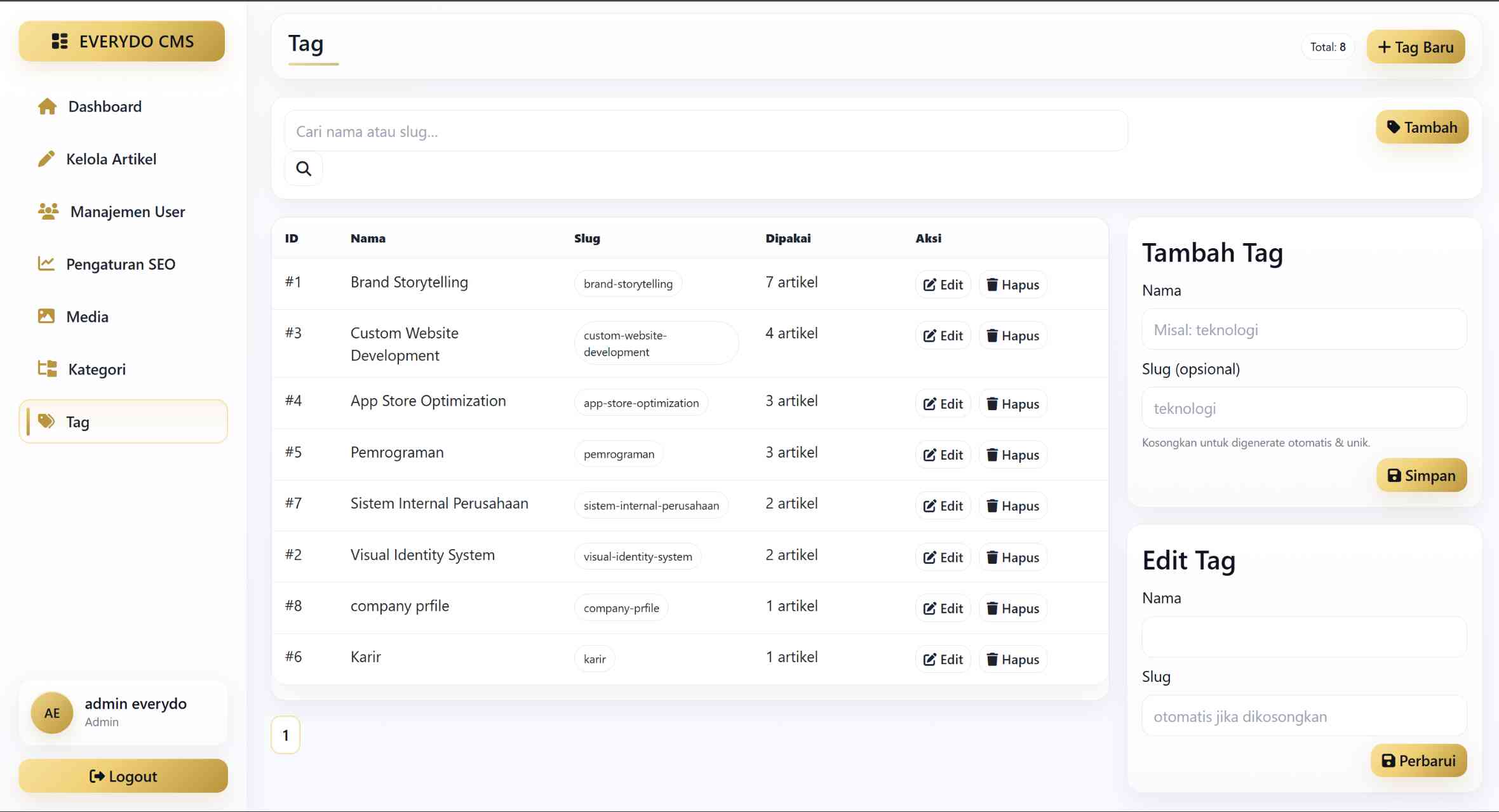Select the Tag sidebar item
This screenshot has width=1499, height=812.
click(123, 422)
